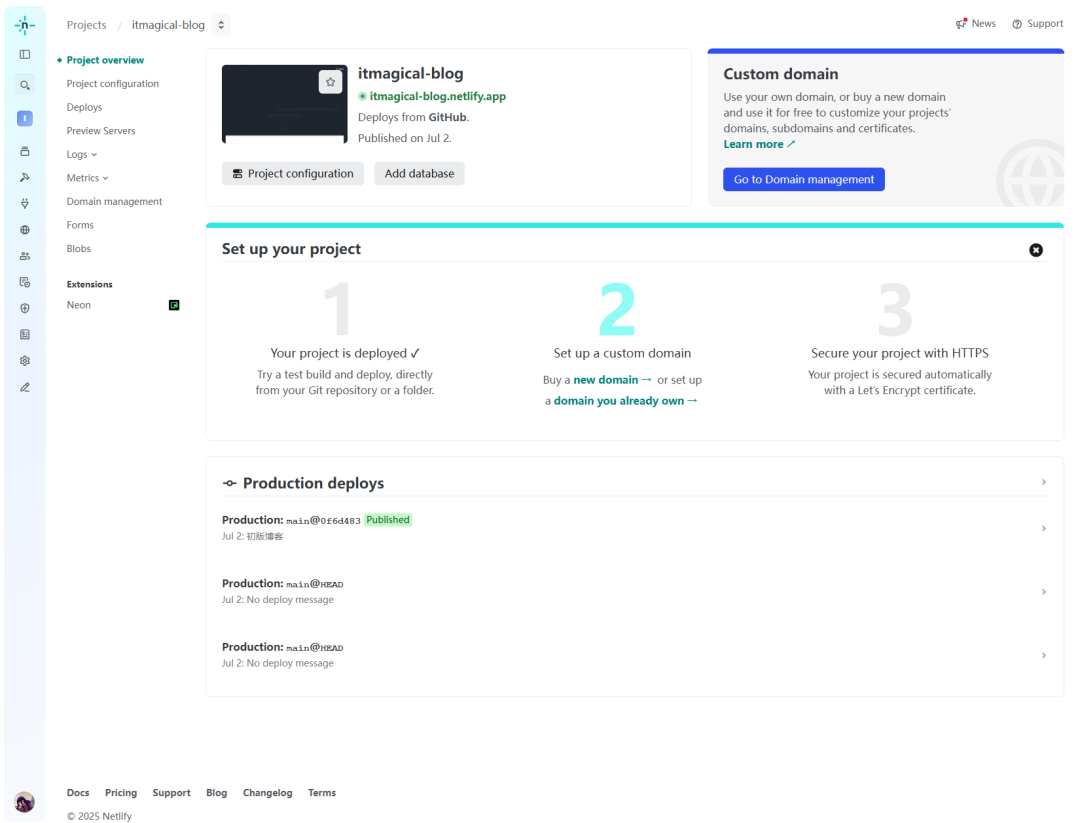Click the gear settings icon in sidebar rail
1080x823 pixels.
(x=24, y=360)
